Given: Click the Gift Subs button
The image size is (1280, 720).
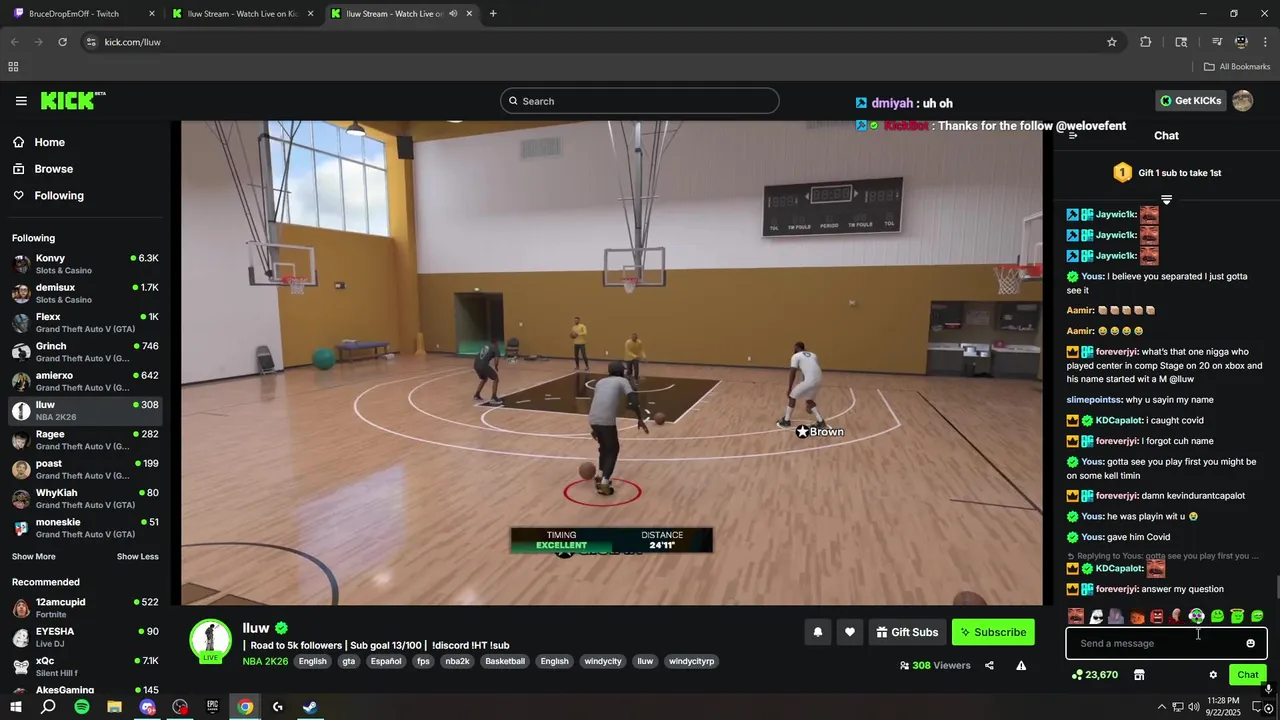Looking at the screenshot, I should click(907, 632).
